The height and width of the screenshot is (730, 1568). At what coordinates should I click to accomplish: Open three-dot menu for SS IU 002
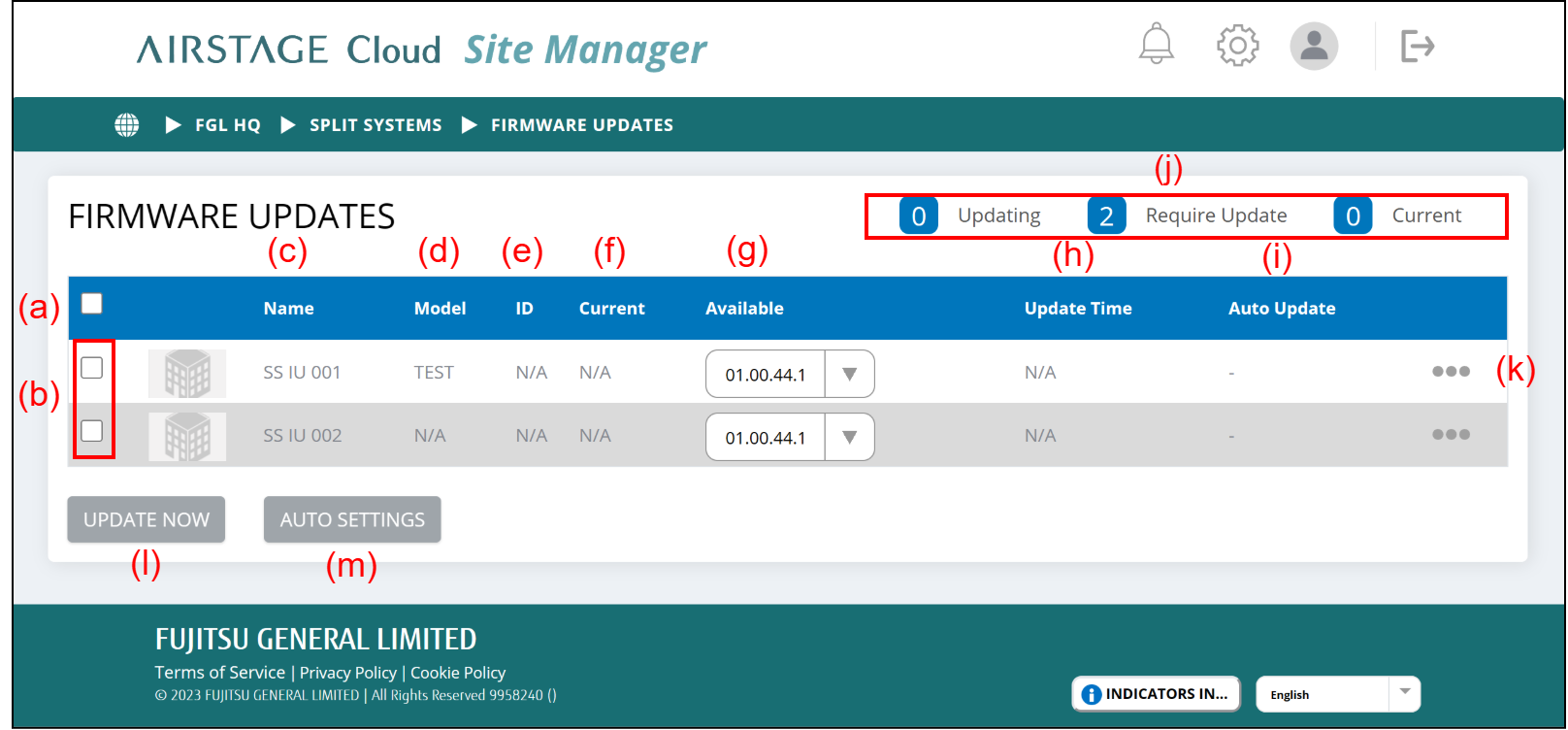[1451, 435]
